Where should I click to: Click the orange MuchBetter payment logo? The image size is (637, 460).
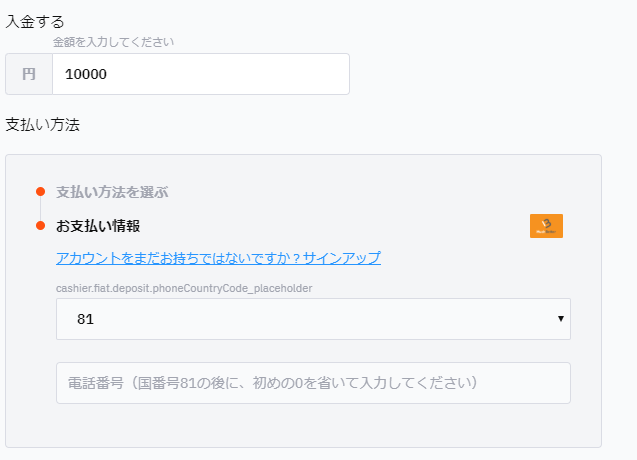click(x=546, y=226)
